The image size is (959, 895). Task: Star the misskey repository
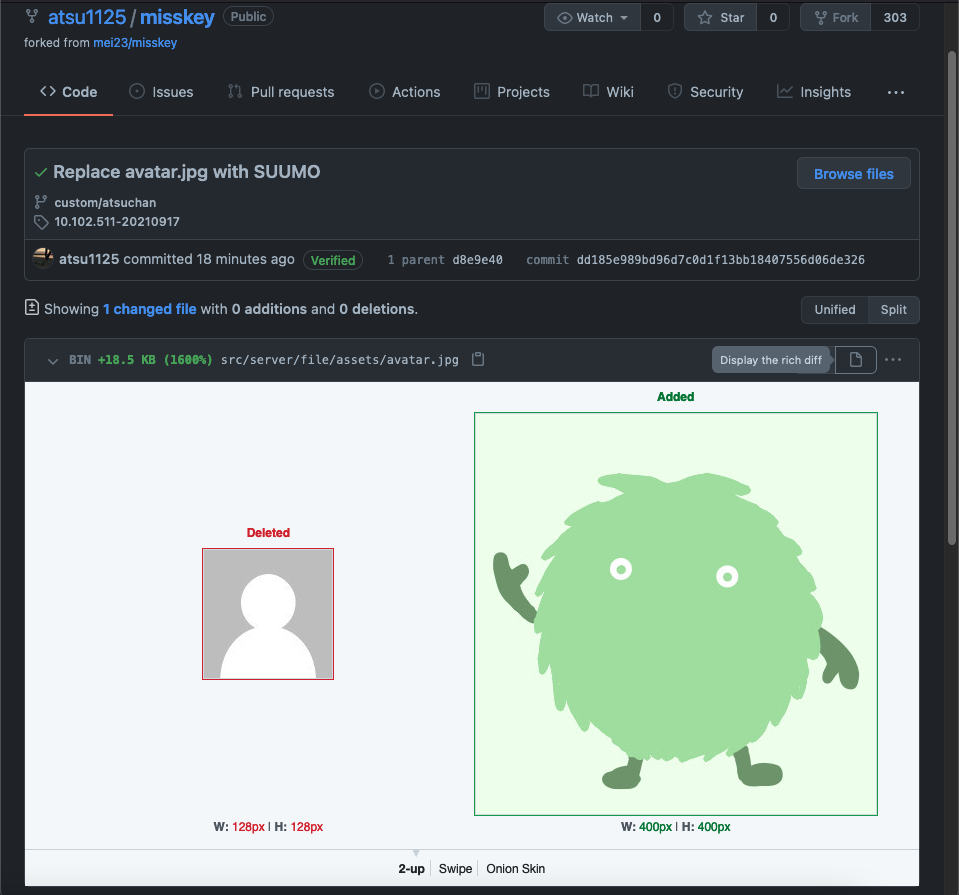[x=720, y=17]
